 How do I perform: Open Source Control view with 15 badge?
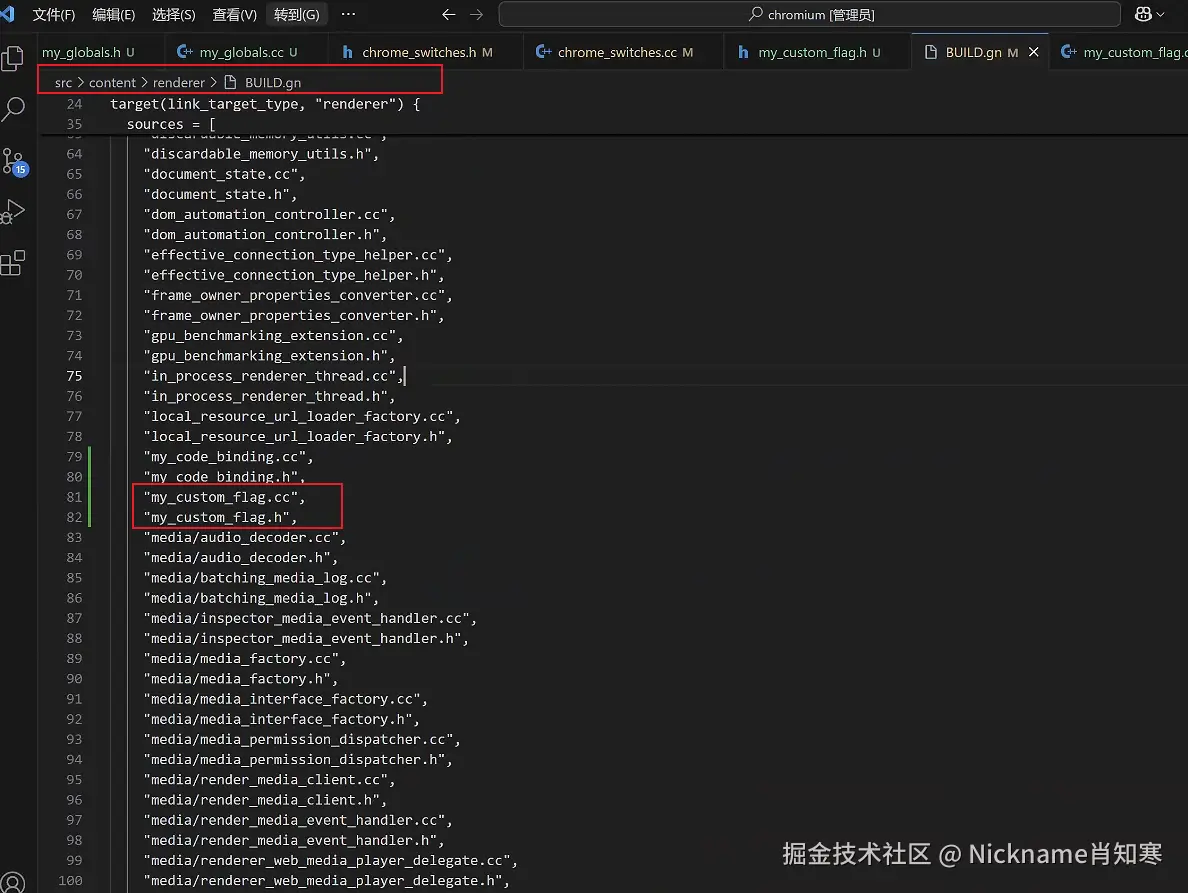14,161
